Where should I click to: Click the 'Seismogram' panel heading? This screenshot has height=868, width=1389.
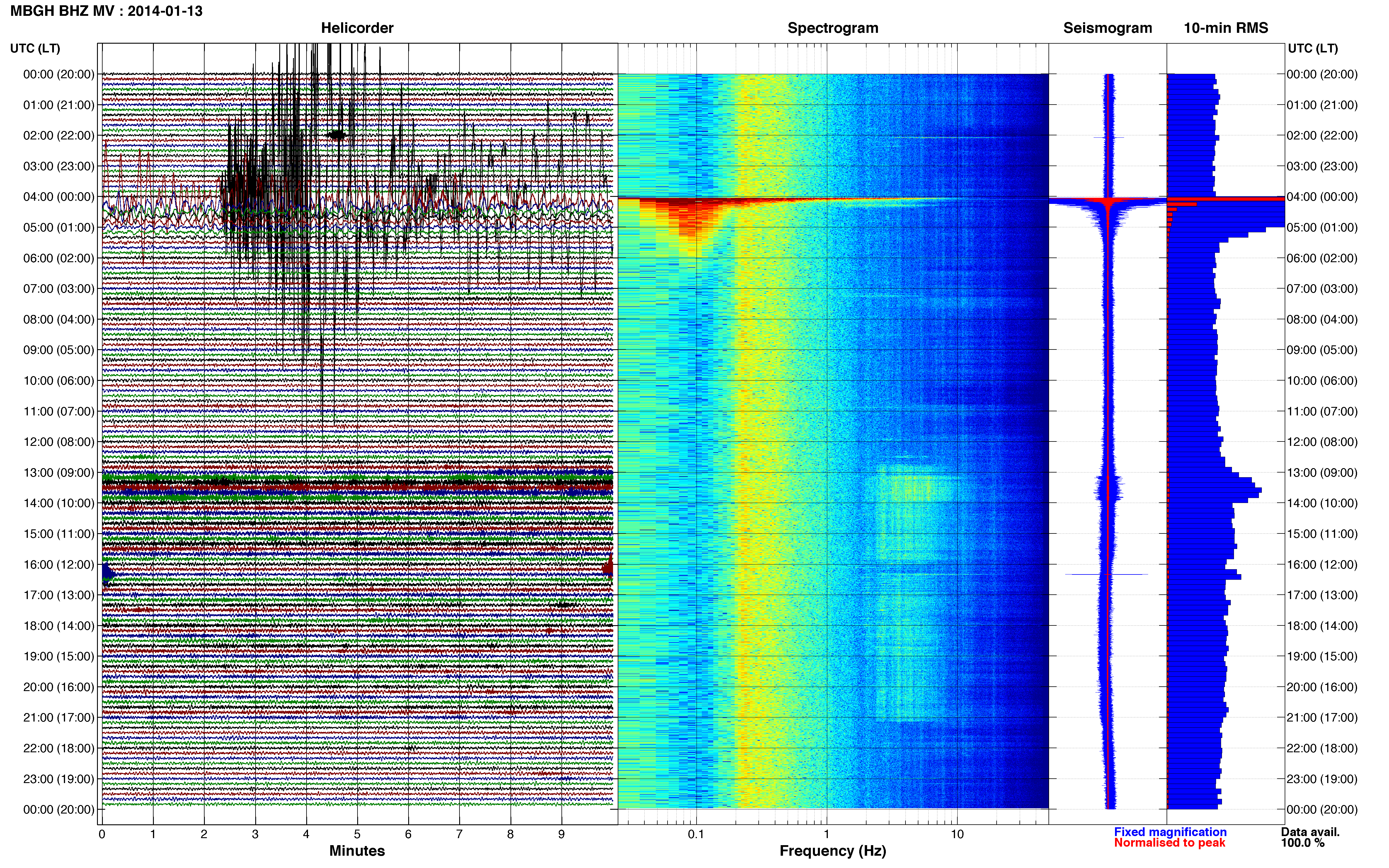pos(1108,28)
